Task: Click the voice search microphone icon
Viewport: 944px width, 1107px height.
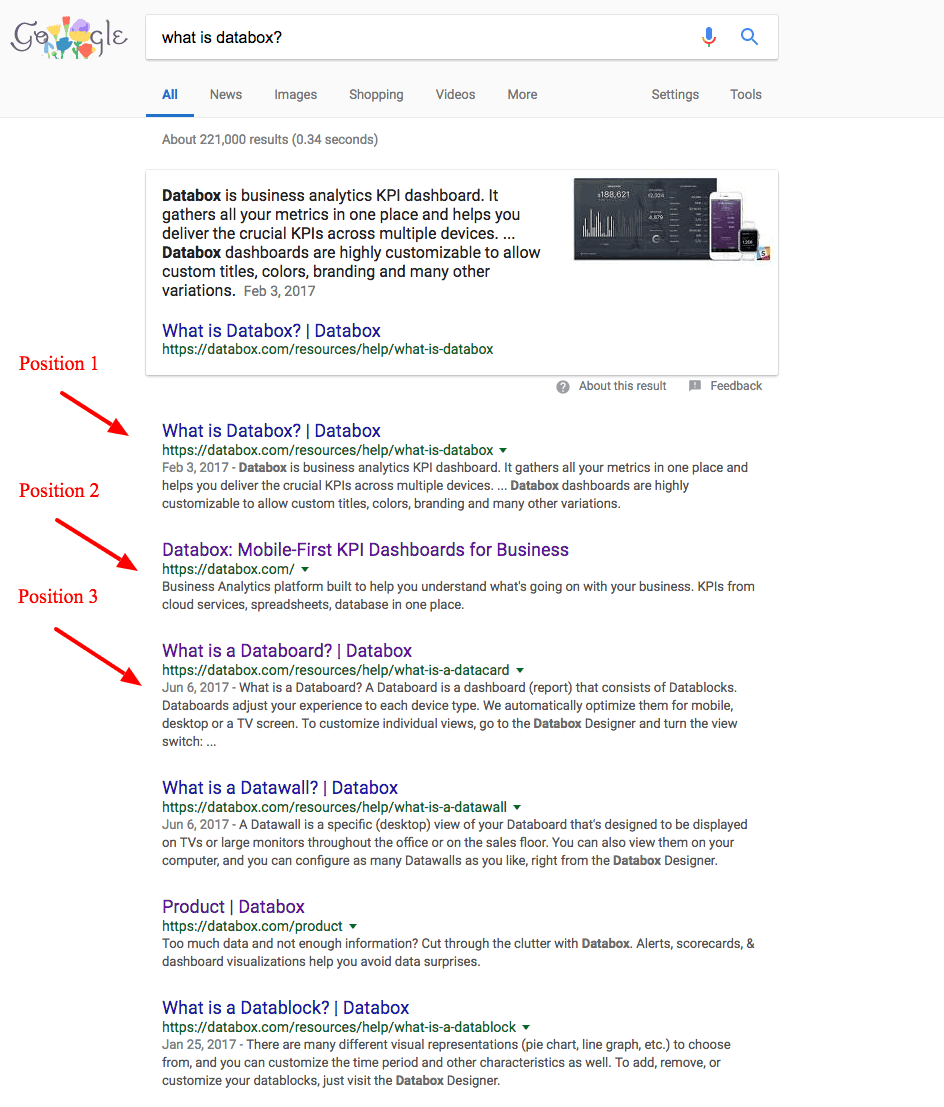Action: coord(709,36)
